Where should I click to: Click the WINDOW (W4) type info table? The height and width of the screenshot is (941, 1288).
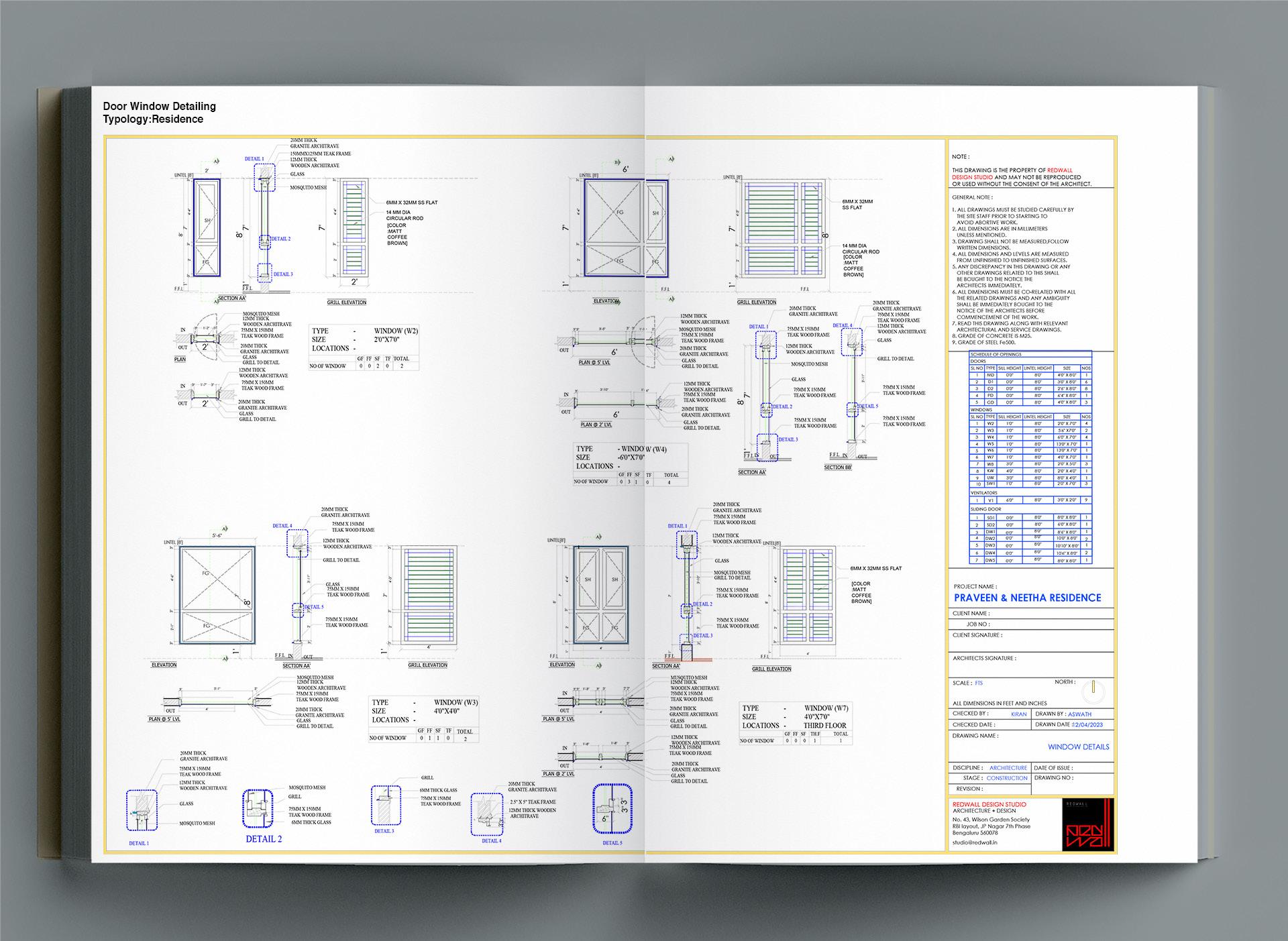[x=630, y=463]
